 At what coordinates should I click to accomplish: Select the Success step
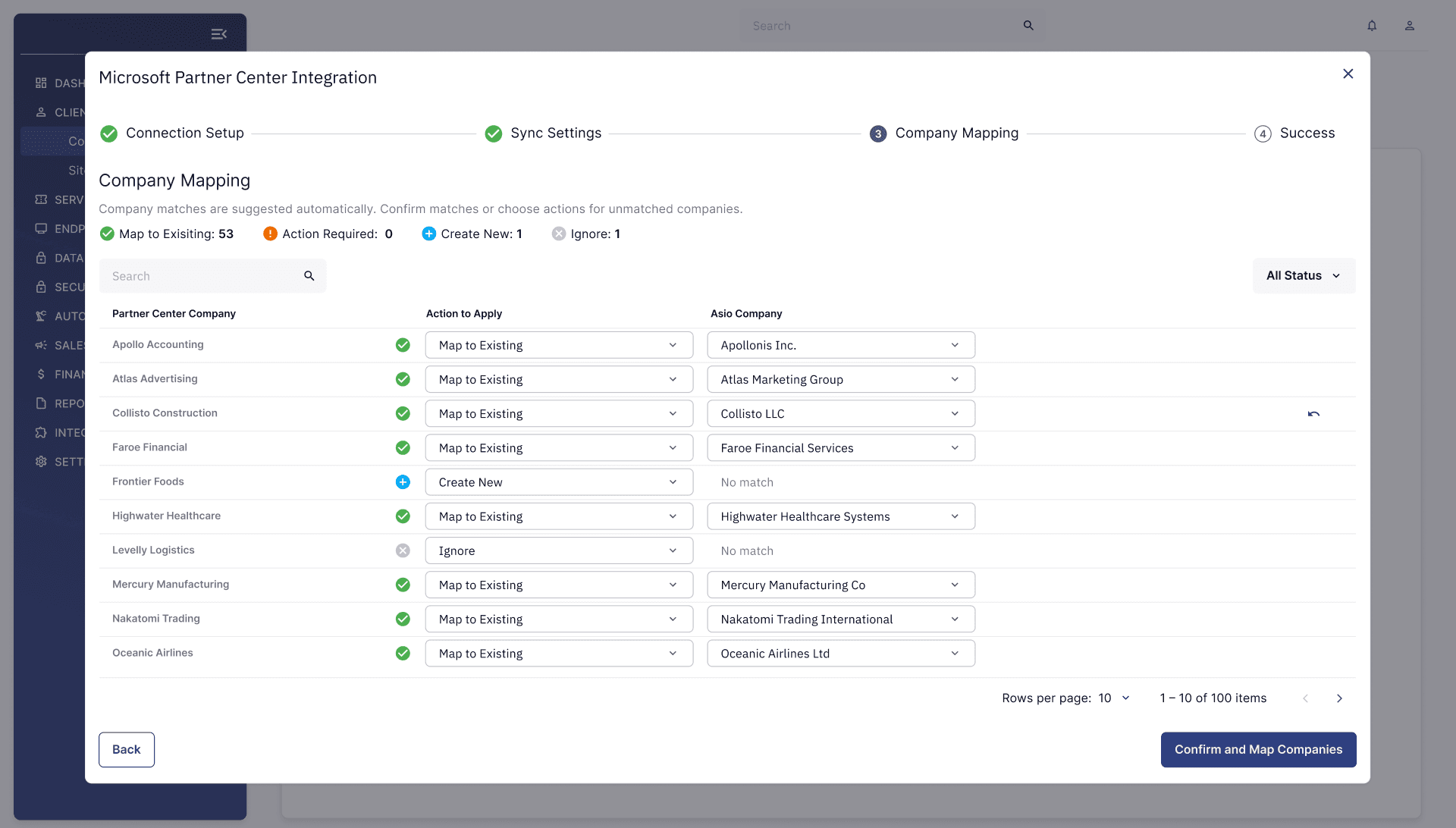point(1294,133)
